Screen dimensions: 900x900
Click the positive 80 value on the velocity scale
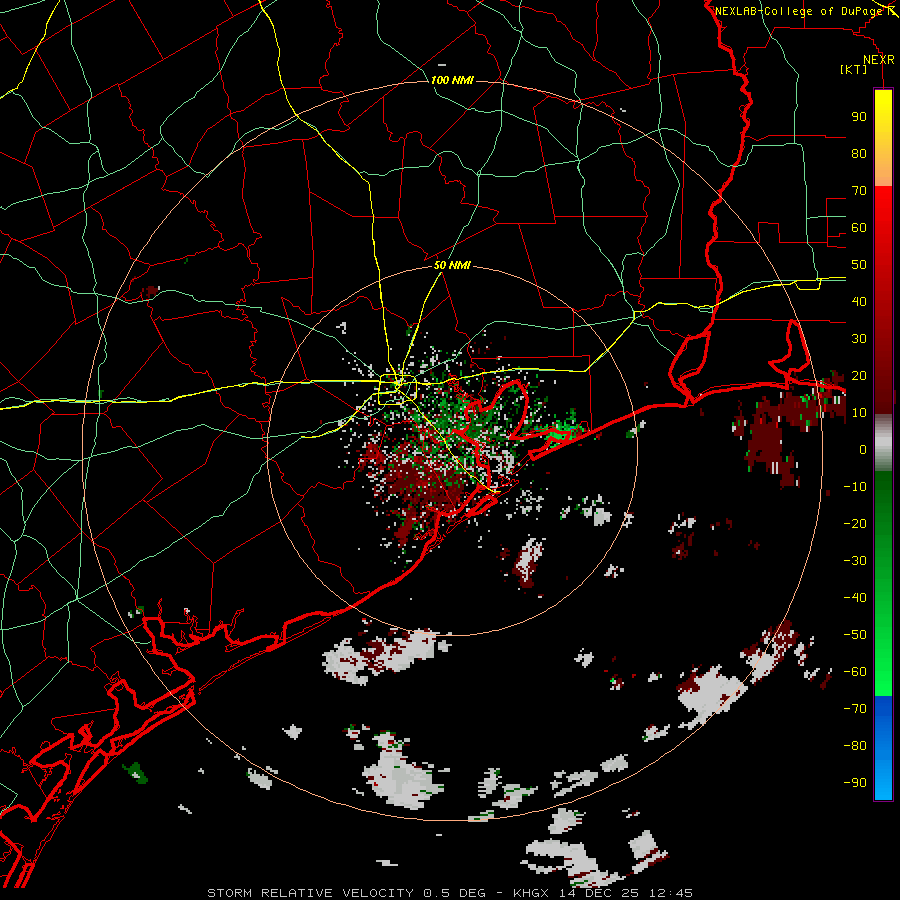(x=859, y=153)
